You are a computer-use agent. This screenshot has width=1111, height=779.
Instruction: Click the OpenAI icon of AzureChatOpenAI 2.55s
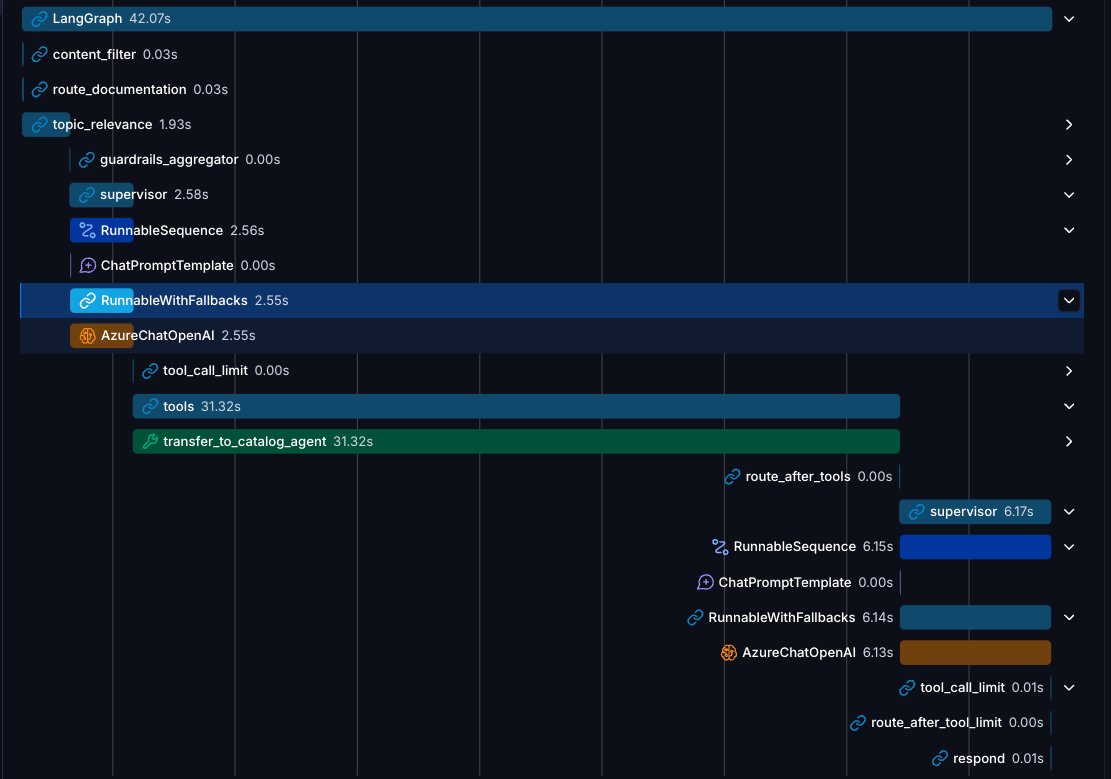pyautogui.click(x=87, y=336)
